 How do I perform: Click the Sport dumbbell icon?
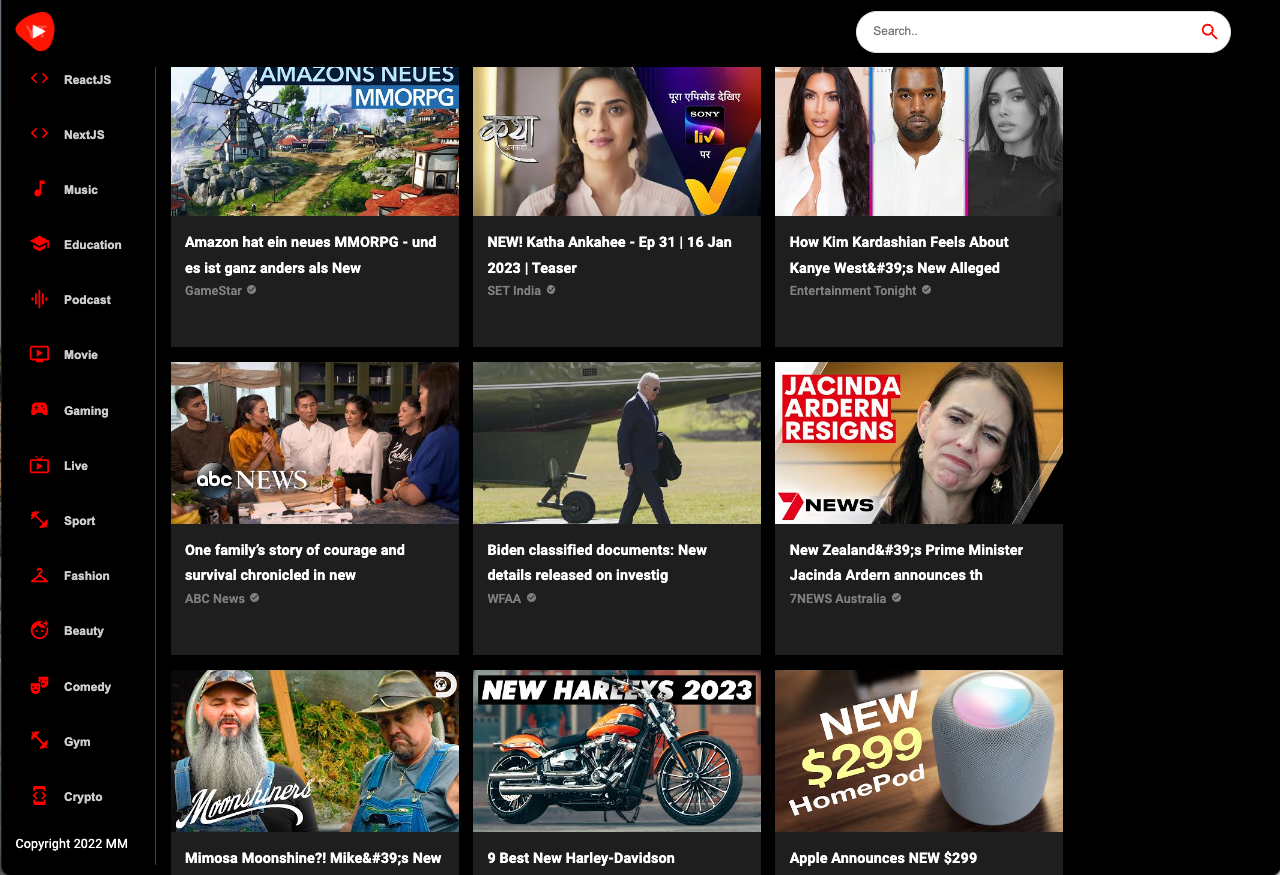pyautogui.click(x=39, y=520)
